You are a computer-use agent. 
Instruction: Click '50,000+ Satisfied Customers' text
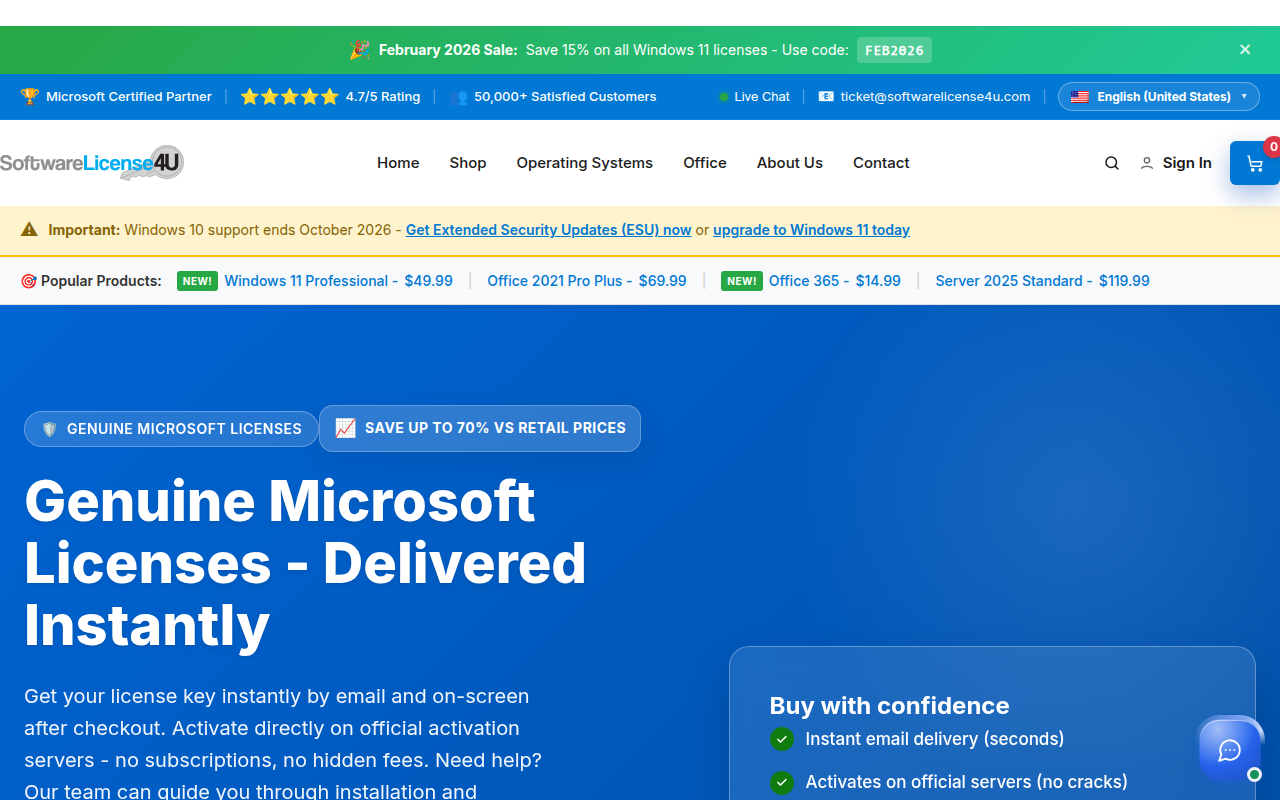click(565, 97)
